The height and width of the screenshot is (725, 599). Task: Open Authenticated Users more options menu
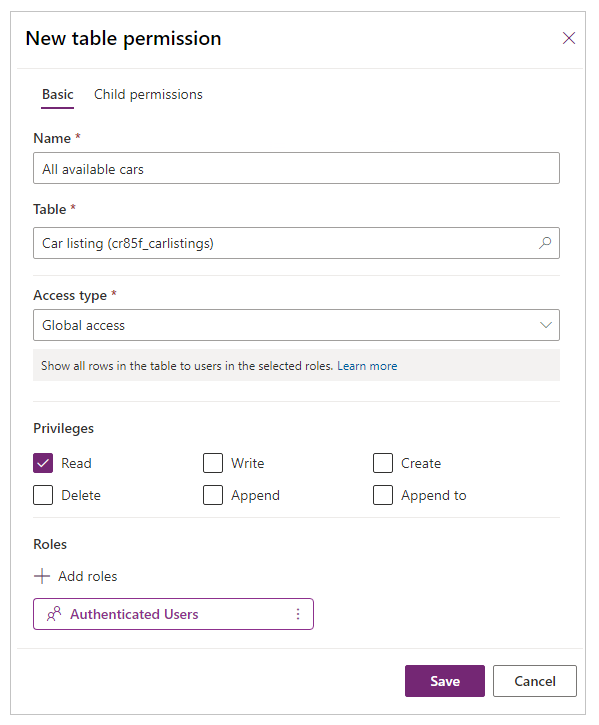298,614
